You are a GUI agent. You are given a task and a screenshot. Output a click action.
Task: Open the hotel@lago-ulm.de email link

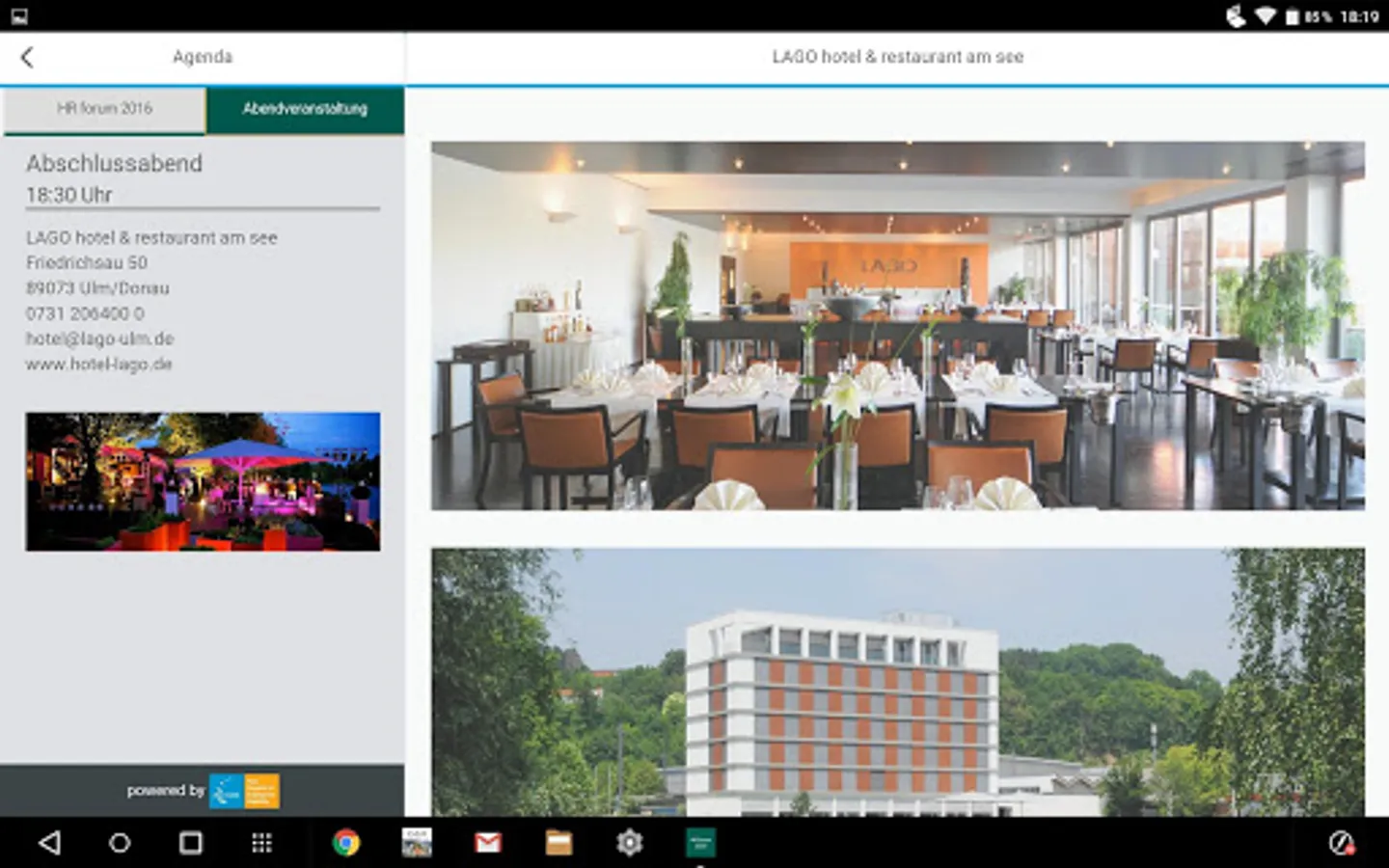click(99, 339)
